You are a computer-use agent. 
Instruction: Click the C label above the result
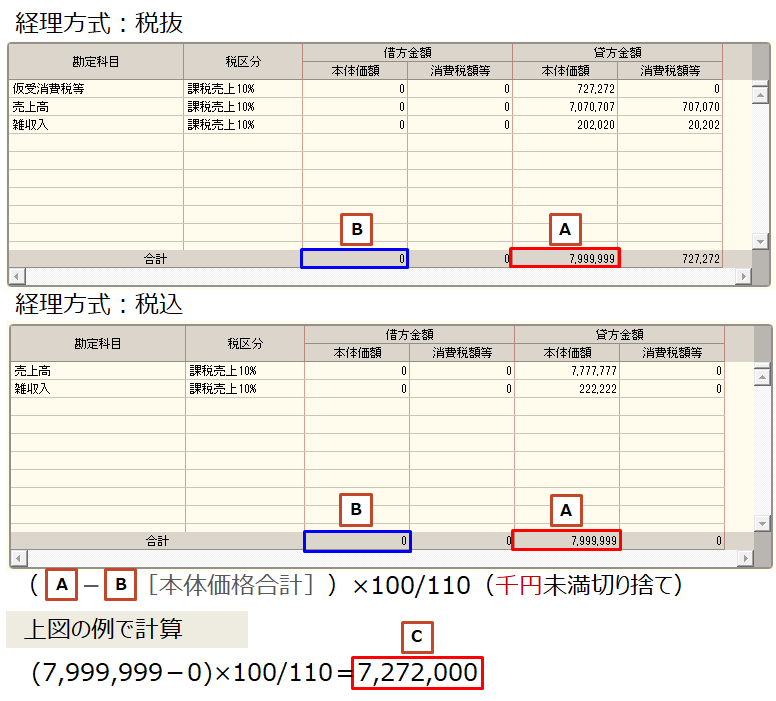point(417,636)
